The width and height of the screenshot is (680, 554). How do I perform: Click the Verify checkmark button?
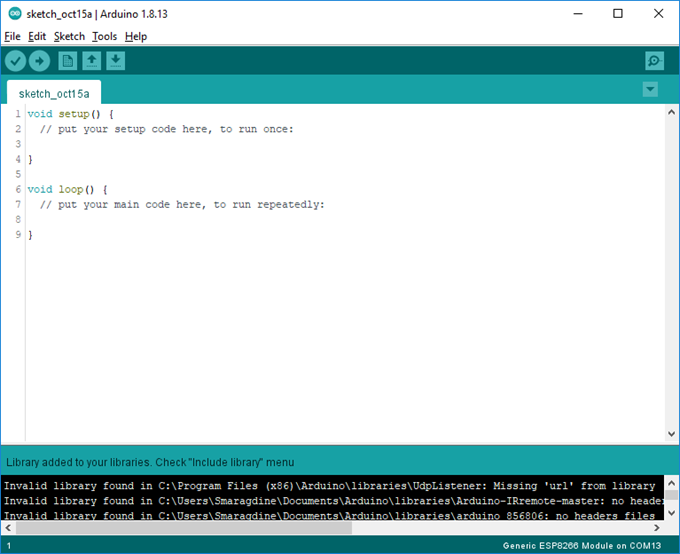[x=15, y=61]
